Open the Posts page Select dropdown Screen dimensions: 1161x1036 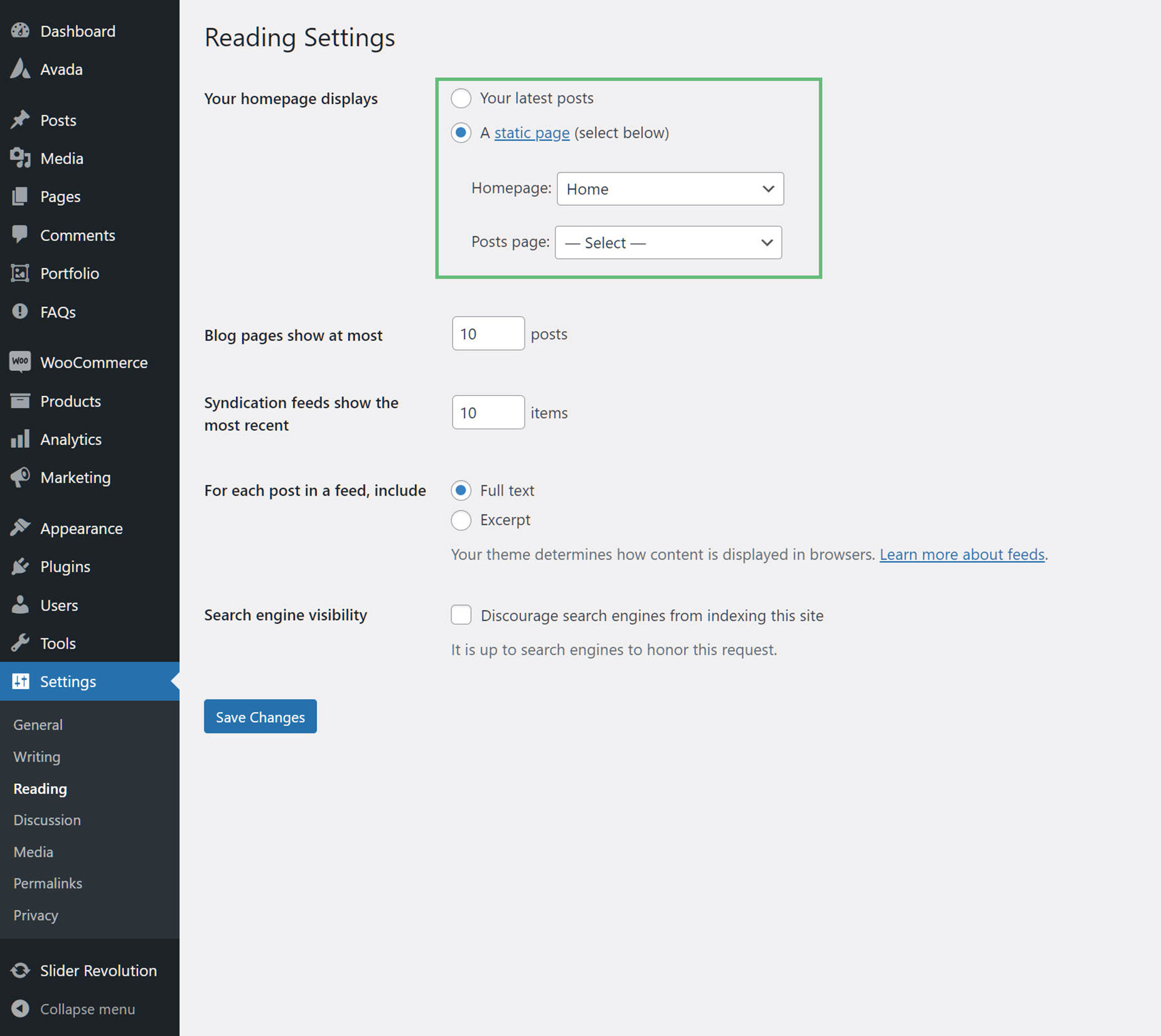(x=668, y=242)
